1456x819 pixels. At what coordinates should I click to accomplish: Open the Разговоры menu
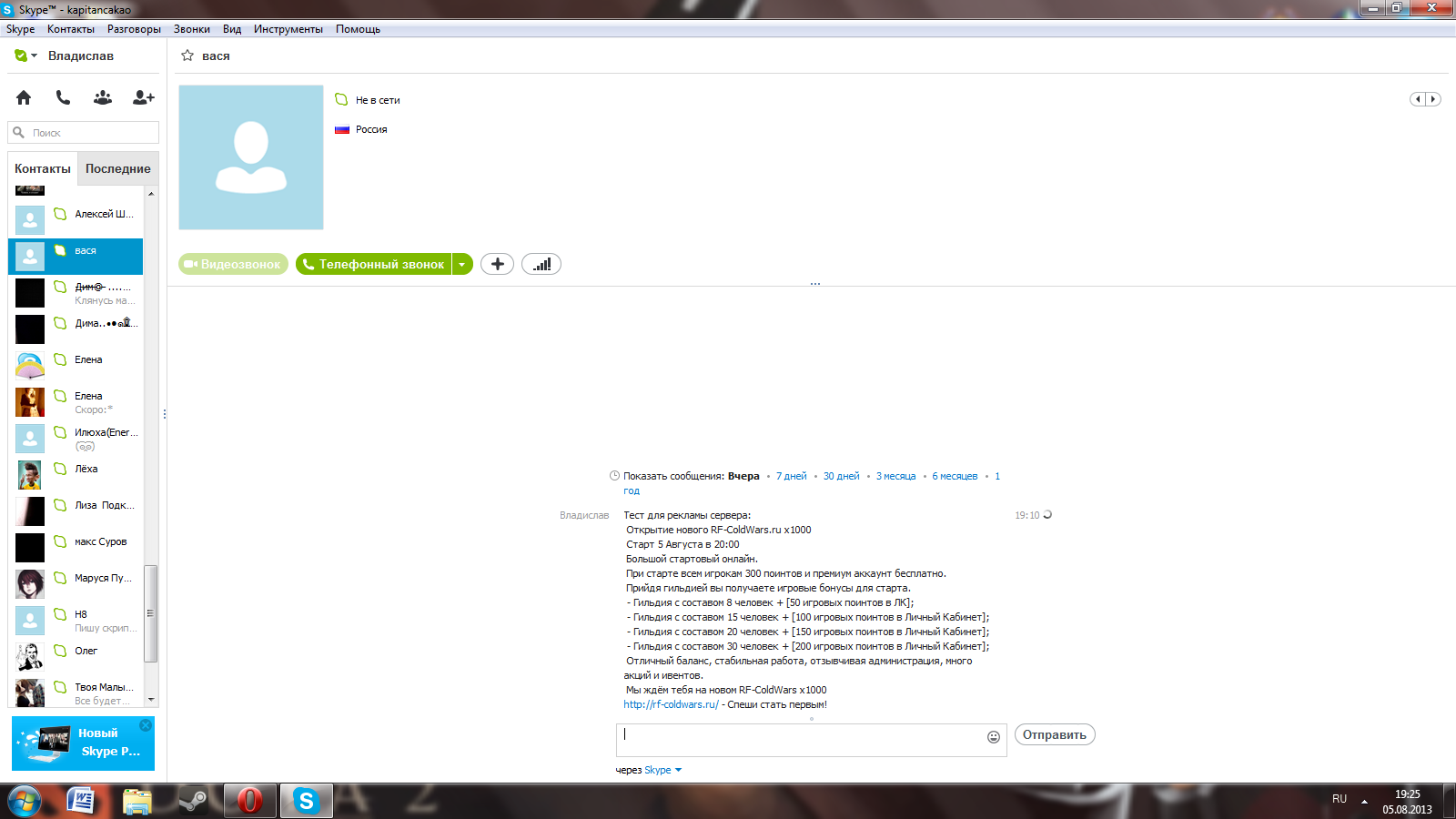click(134, 29)
